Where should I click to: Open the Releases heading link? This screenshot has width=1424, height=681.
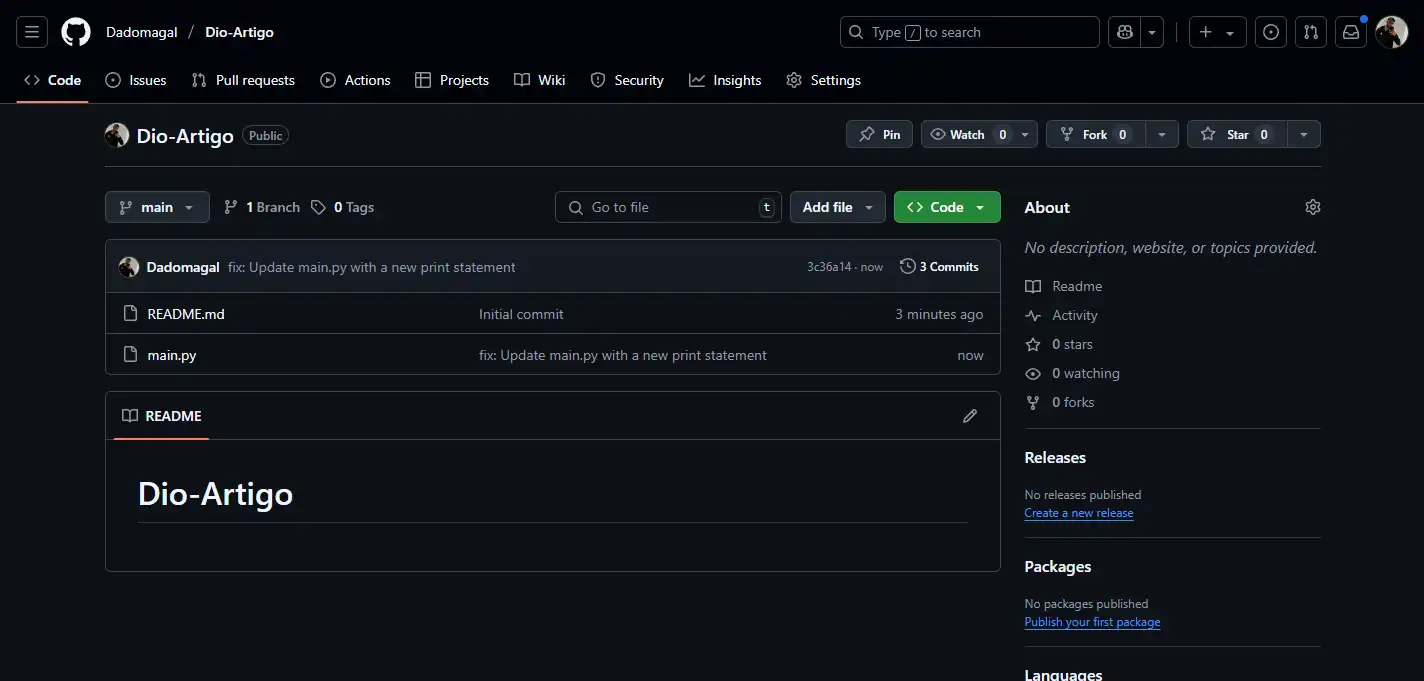pyautogui.click(x=1055, y=457)
